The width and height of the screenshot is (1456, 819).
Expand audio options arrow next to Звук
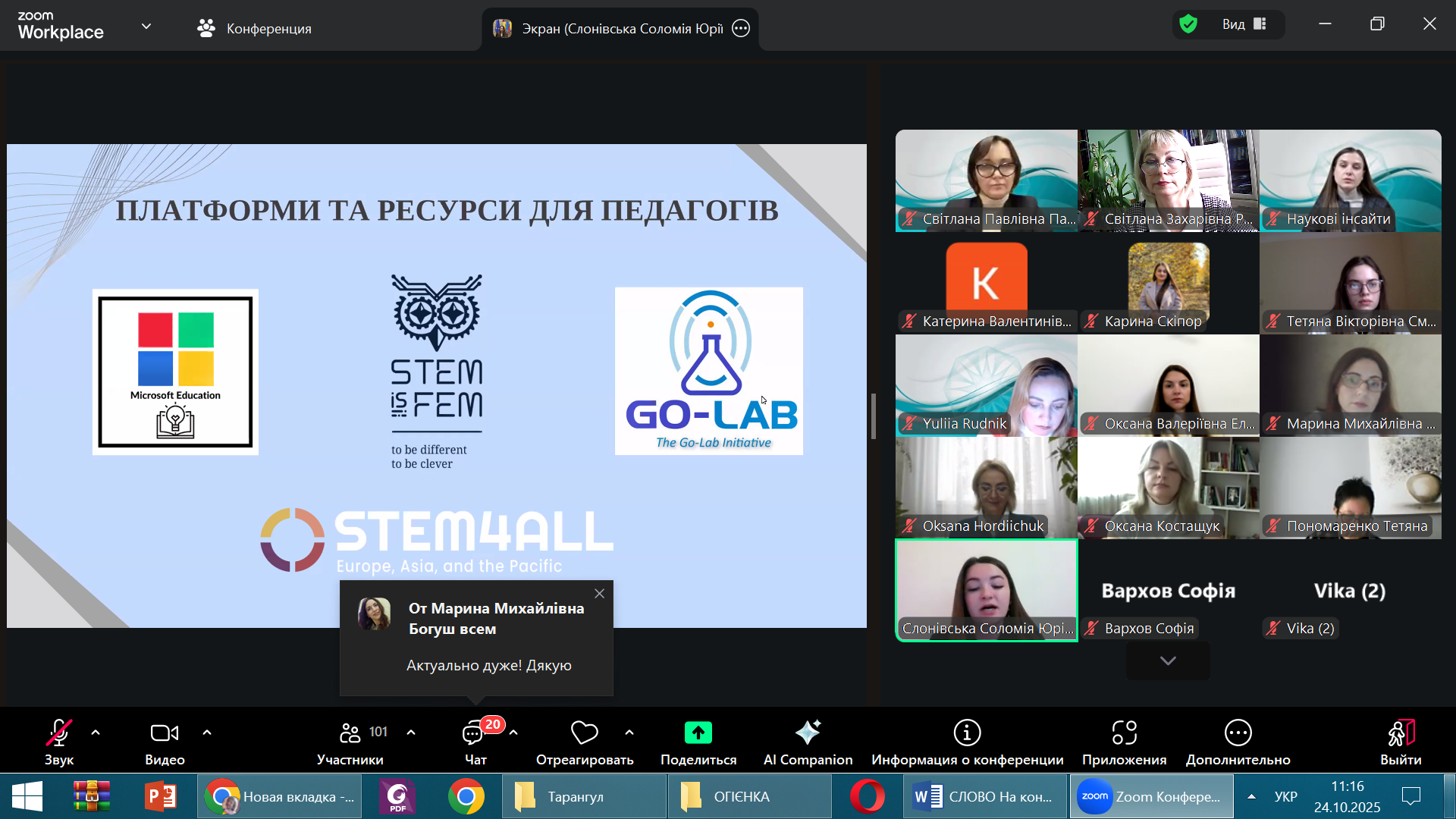[x=96, y=733]
